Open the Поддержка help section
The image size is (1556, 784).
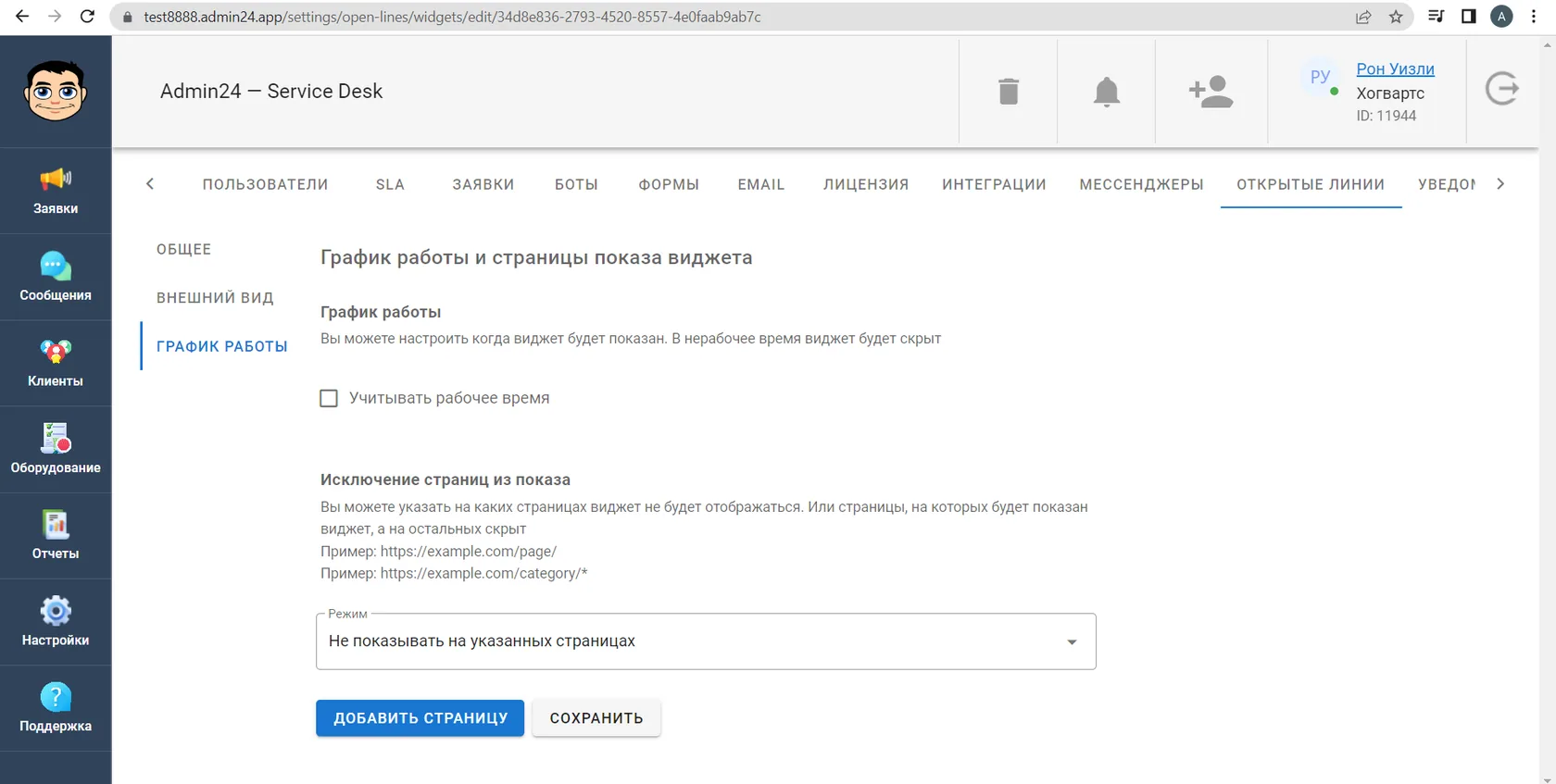(56, 708)
